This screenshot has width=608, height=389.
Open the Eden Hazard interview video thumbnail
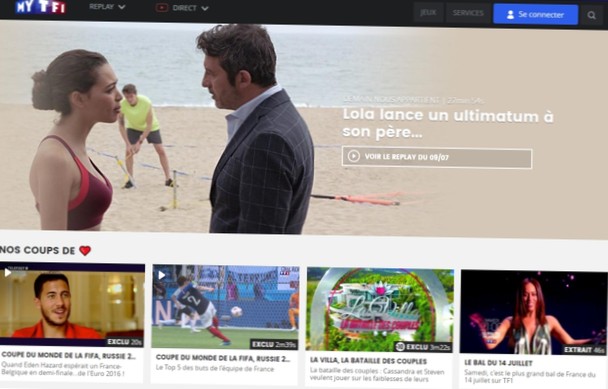[x=72, y=305]
